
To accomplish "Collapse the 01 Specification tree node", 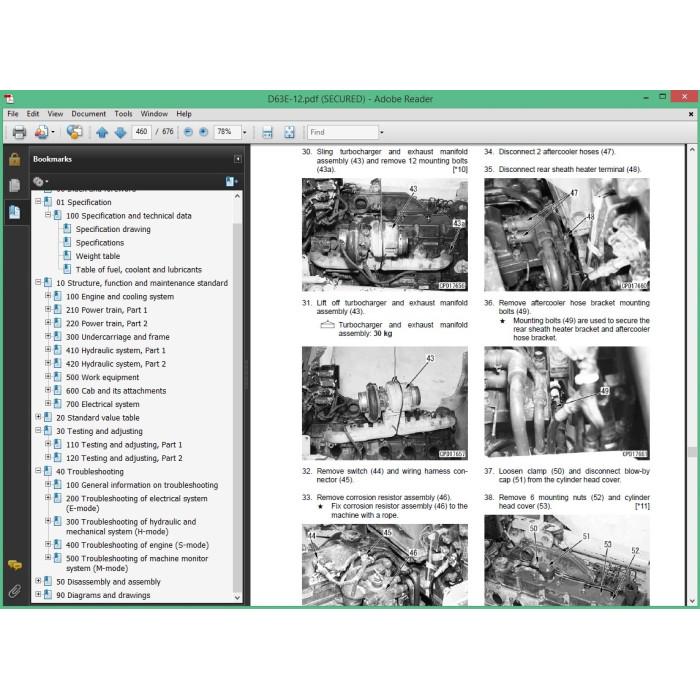I will [38, 202].
